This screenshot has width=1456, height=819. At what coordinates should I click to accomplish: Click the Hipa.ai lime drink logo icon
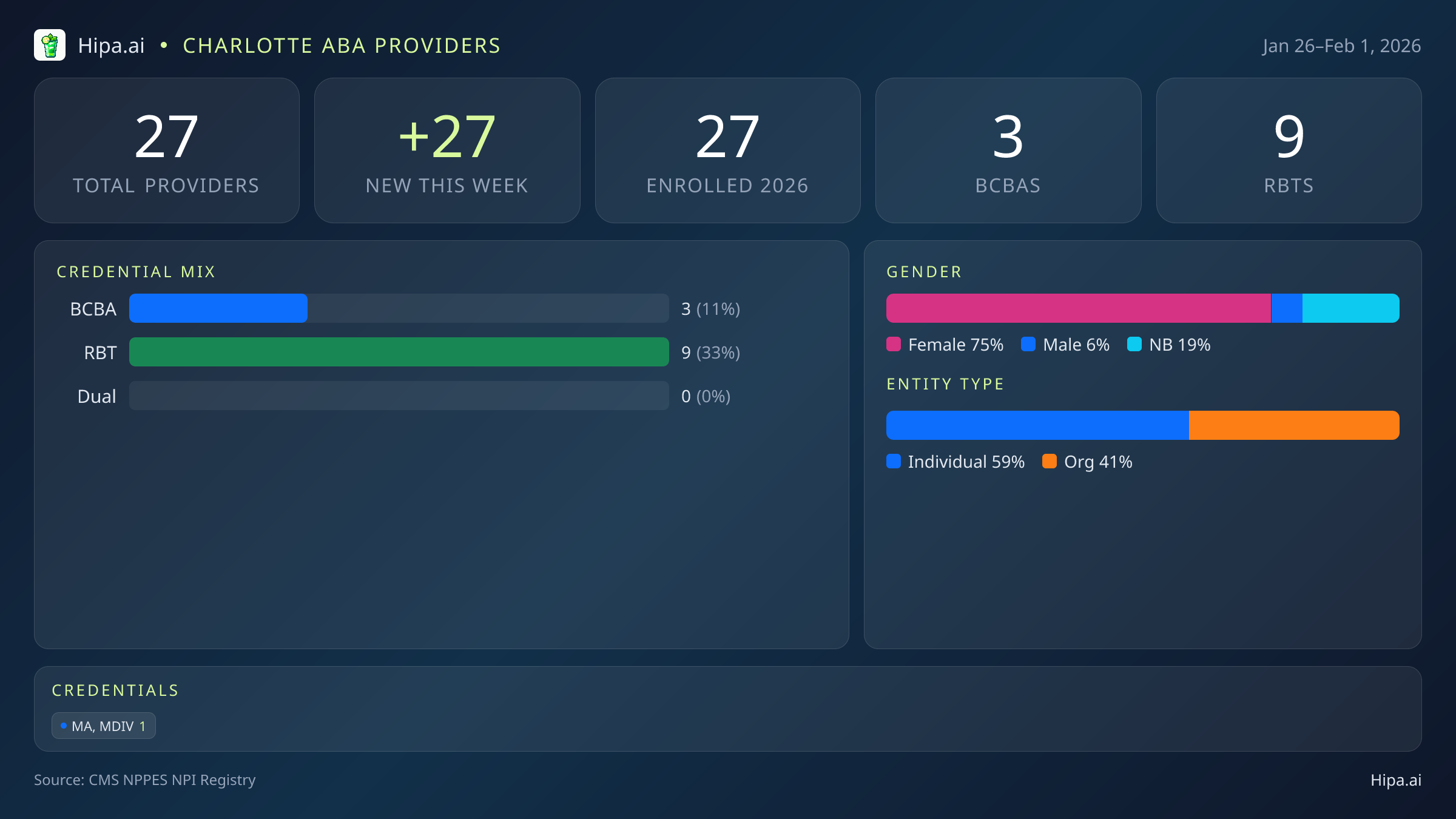tap(50, 45)
